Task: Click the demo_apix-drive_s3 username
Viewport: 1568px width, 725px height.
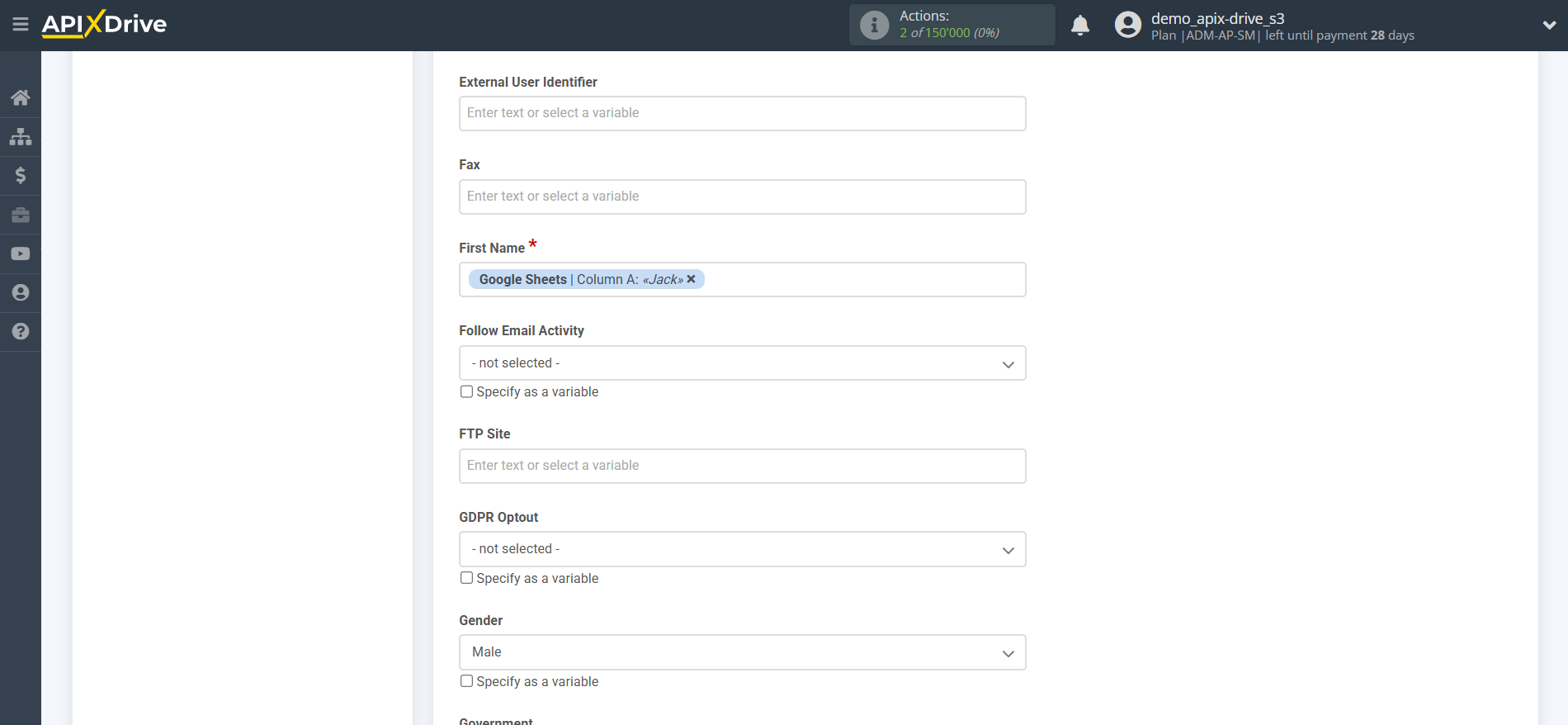Action: point(1217,18)
